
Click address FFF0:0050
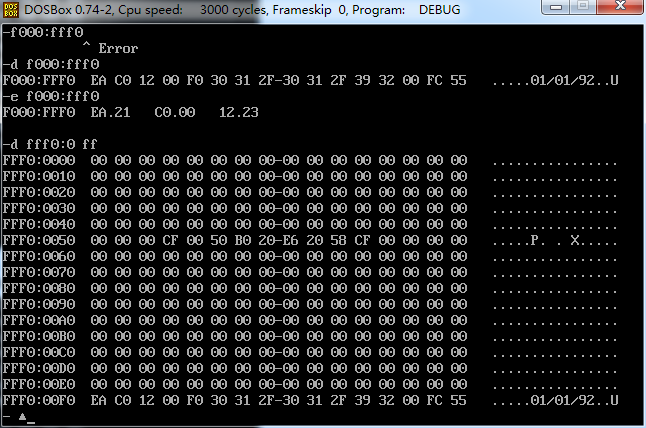tap(39, 240)
